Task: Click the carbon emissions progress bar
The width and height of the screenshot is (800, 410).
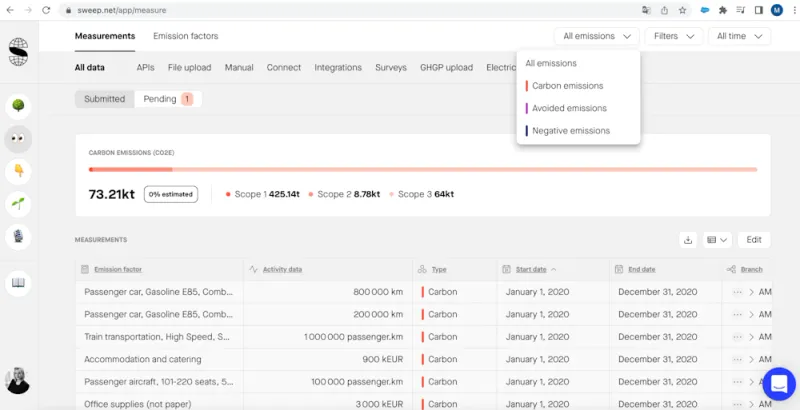Action: point(422,169)
